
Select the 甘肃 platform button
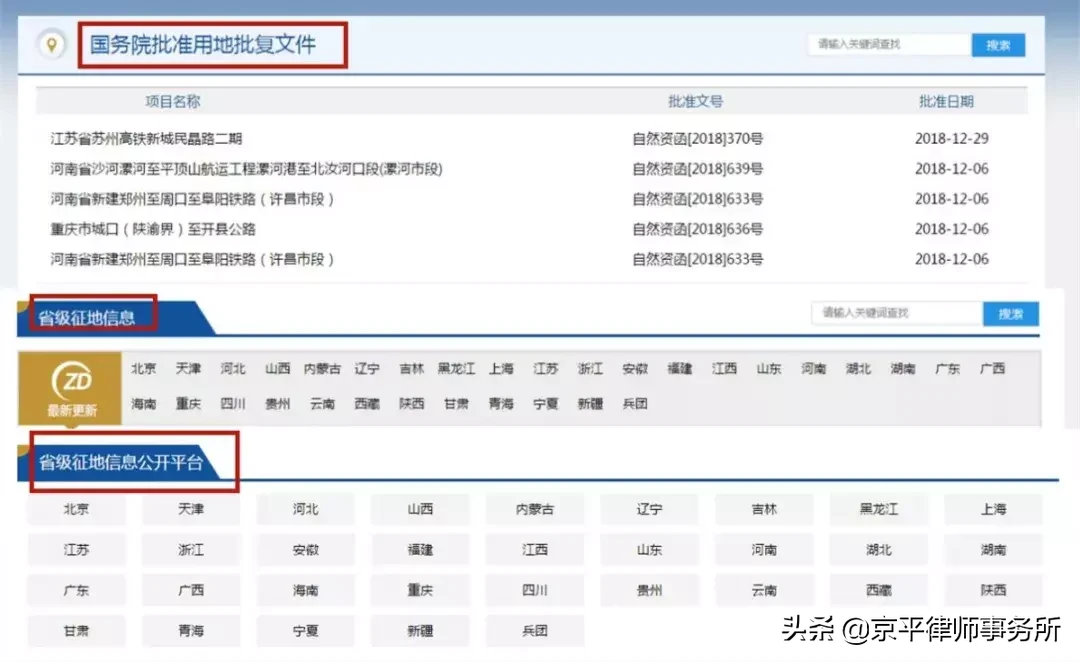75,630
